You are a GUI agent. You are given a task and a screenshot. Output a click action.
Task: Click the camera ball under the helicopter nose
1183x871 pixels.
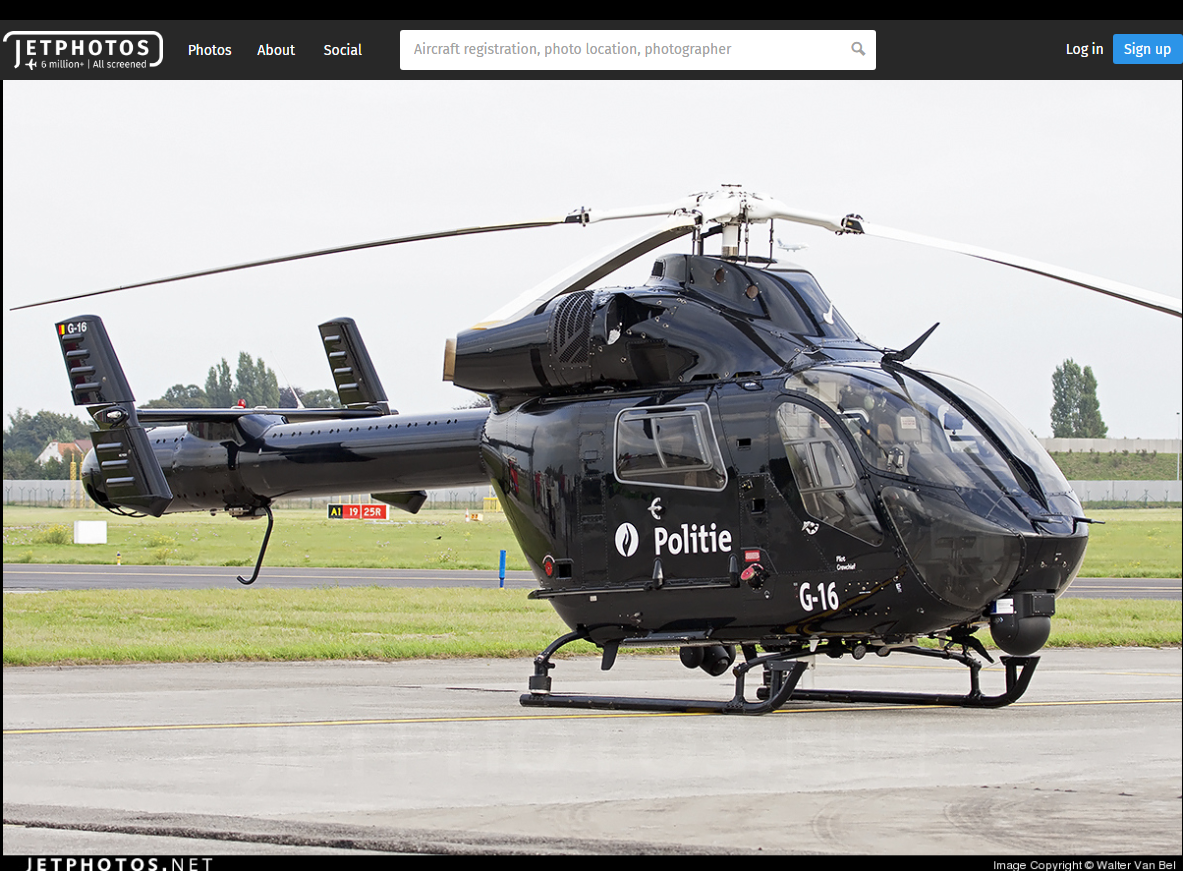click(x=1019, y=632)
